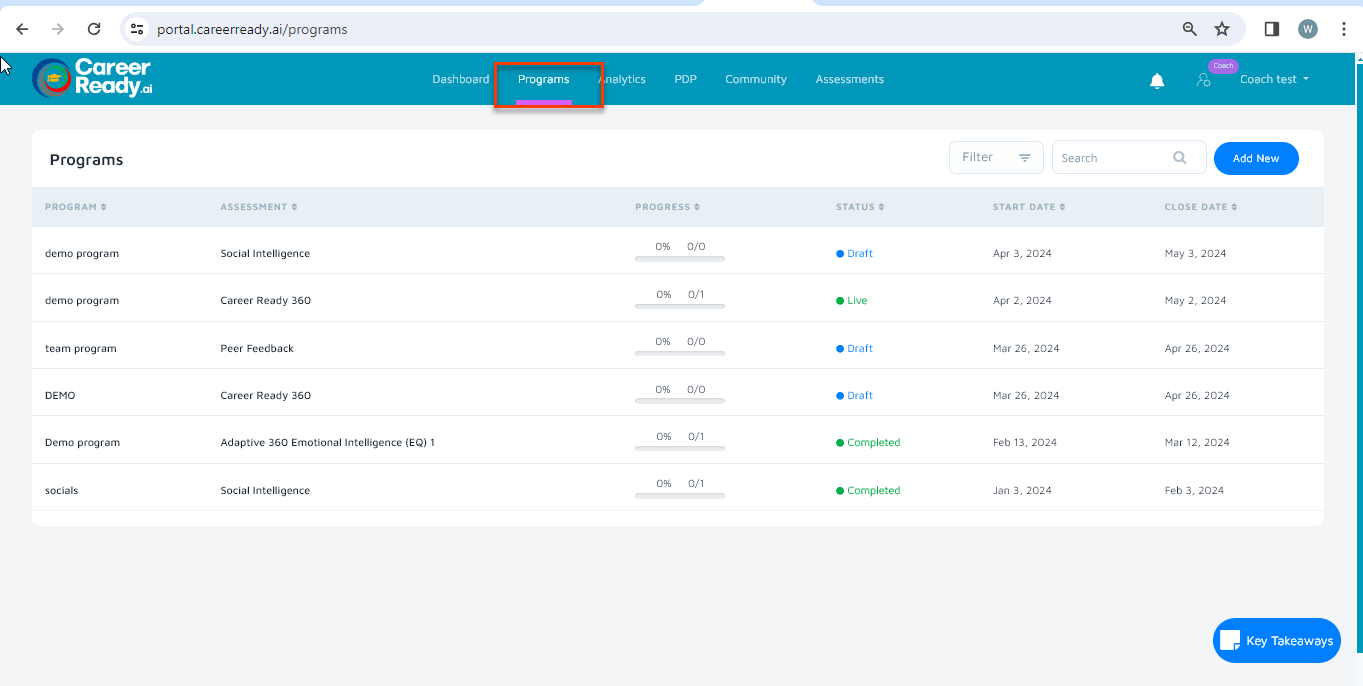Sort by Start Date column arrows
This screenshot has height=686, width=1363.
coord(1062,207)
